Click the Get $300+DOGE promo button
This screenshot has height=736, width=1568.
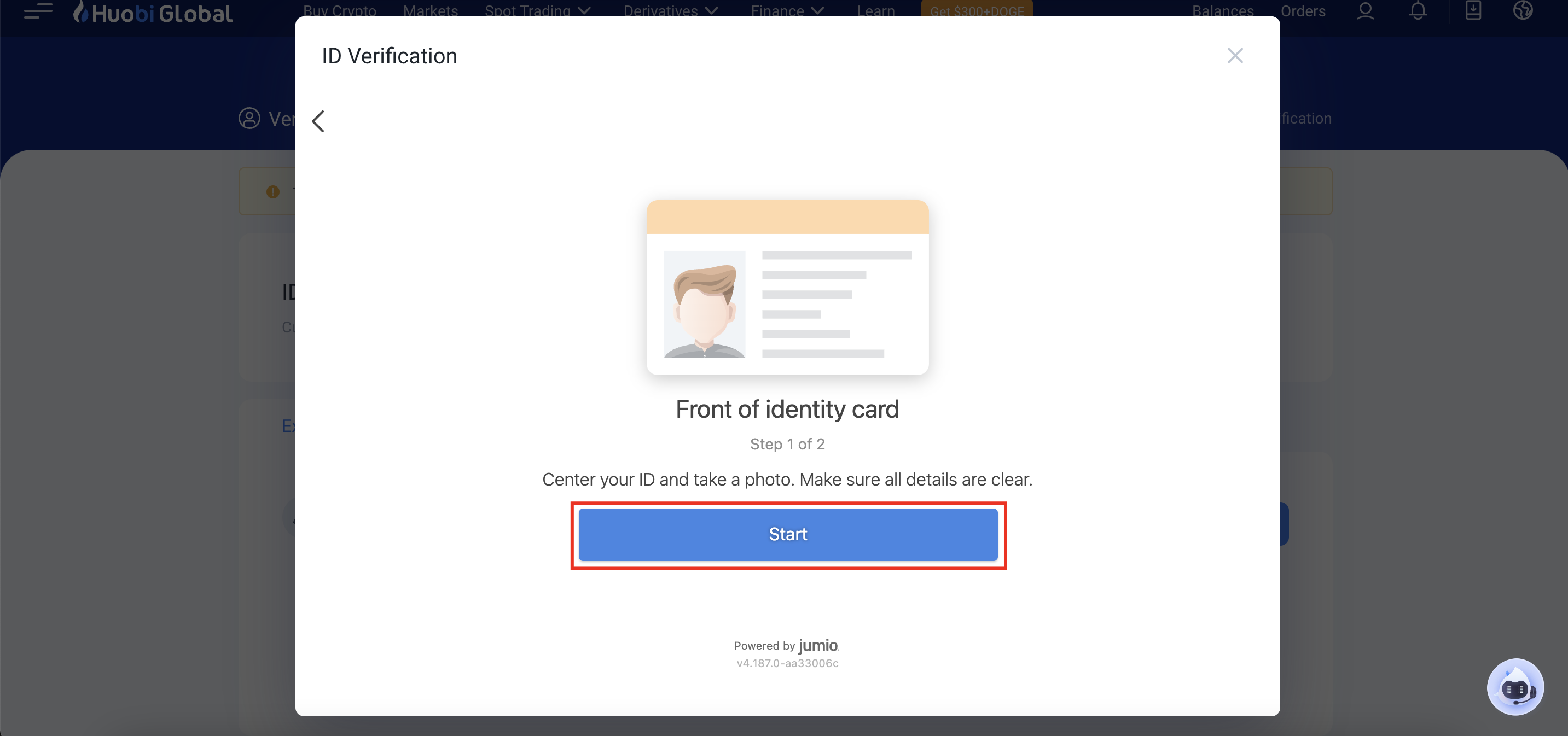[x=977, y=11]
